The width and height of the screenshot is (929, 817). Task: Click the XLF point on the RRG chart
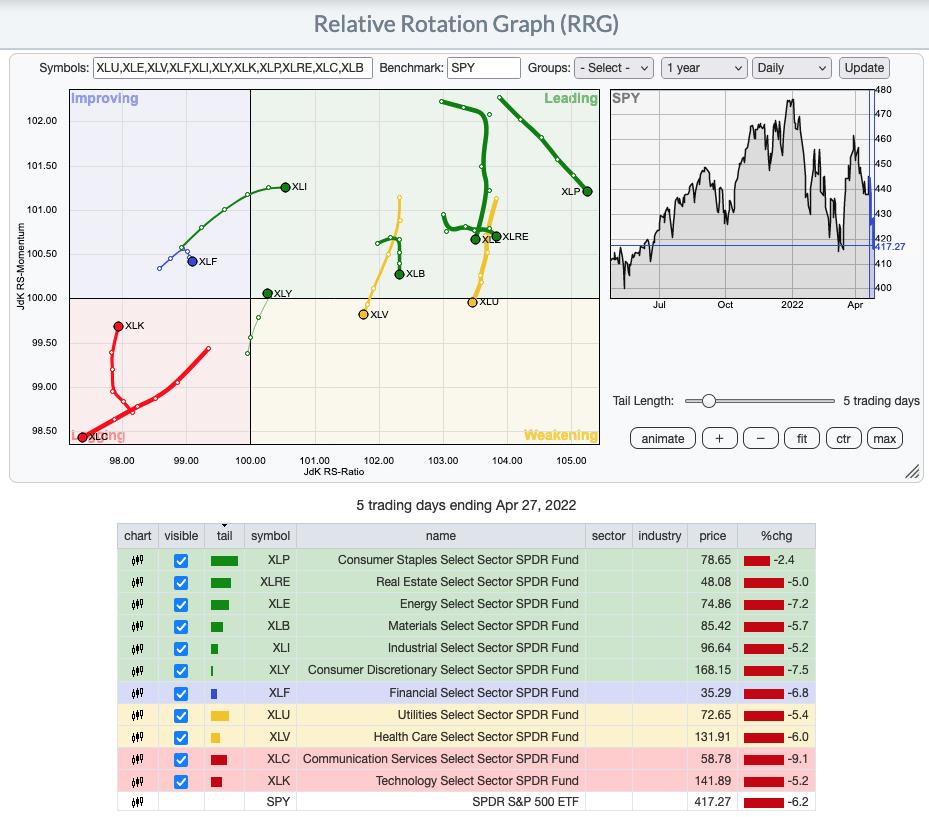(x=193, y=261)
